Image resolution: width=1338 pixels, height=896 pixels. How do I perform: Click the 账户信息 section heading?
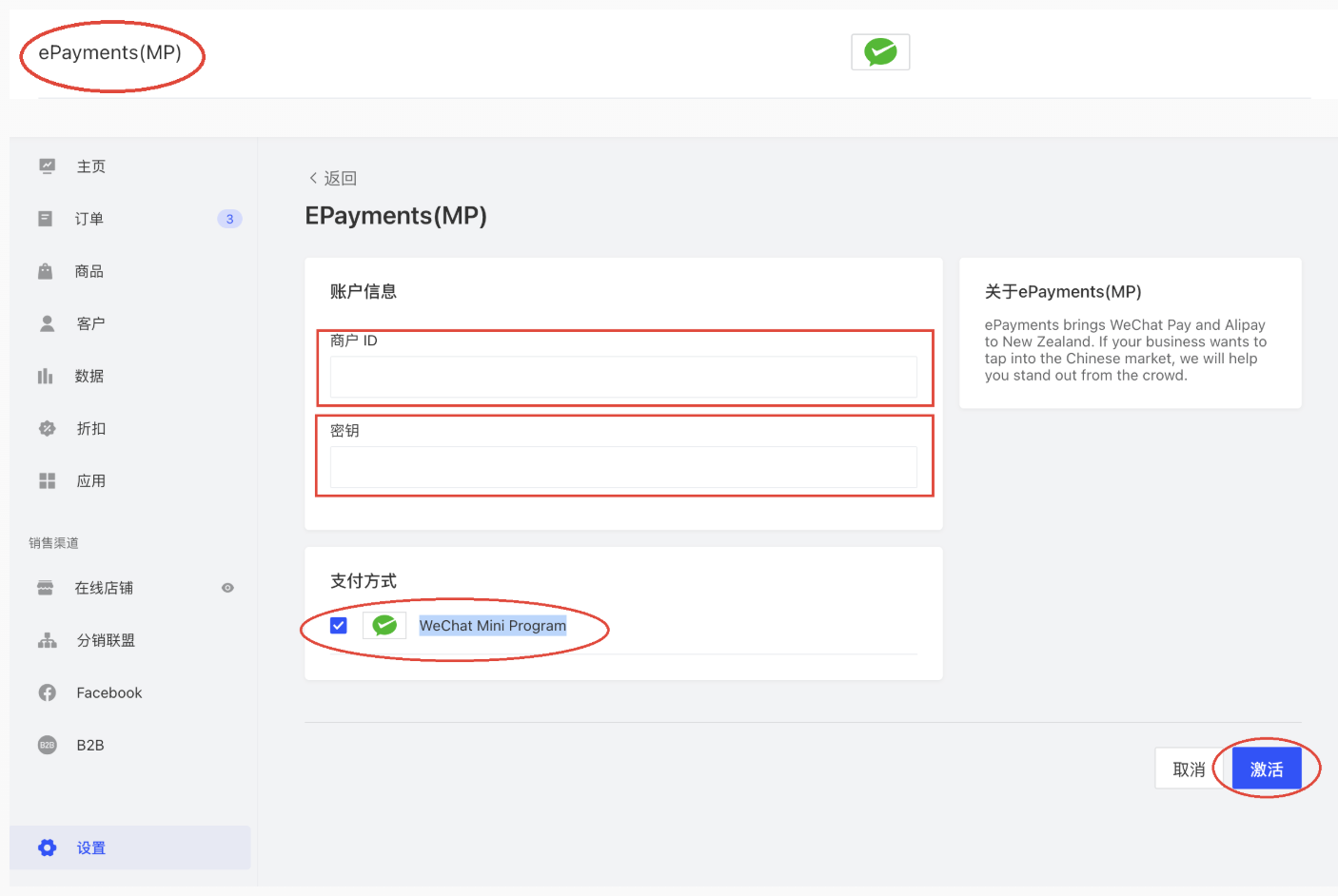coord(364,291)
